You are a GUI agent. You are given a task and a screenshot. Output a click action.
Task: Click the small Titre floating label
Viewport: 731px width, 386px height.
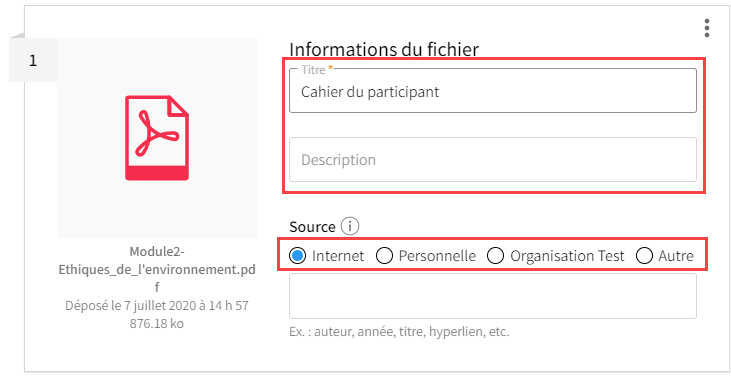[313, 70]
